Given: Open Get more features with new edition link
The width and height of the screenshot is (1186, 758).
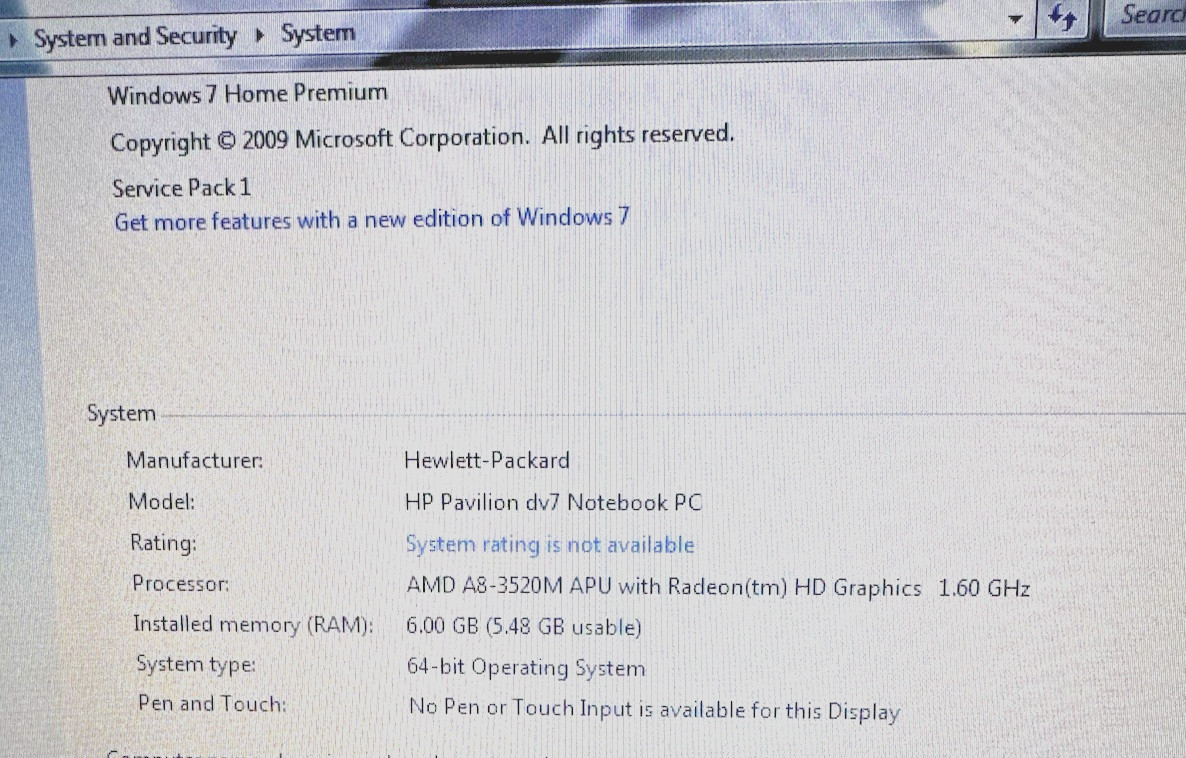Looking at the screenshot, I should (371, 219).
